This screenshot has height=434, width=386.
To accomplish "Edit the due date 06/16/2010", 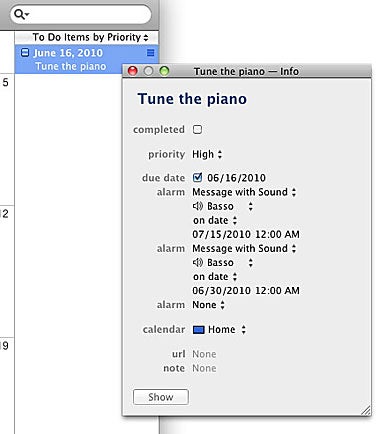I will point(236,178).
